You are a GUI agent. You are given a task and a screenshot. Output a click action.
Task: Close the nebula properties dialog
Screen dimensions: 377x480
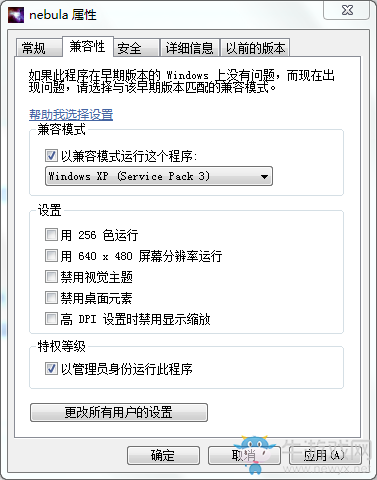pyautogui.click(x=347, y=10)
